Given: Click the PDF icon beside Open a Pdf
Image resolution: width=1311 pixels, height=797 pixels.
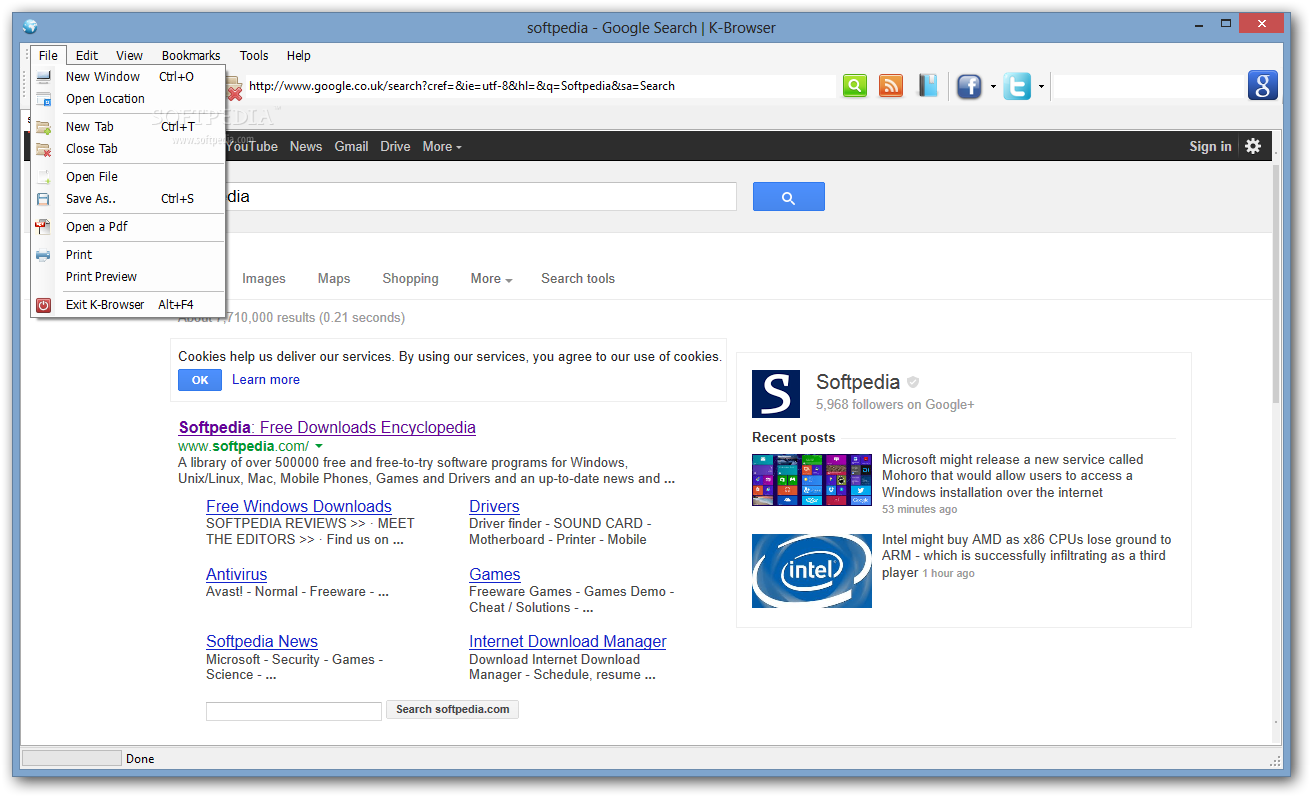Looking at the screenshot, I should pos(44,227).
